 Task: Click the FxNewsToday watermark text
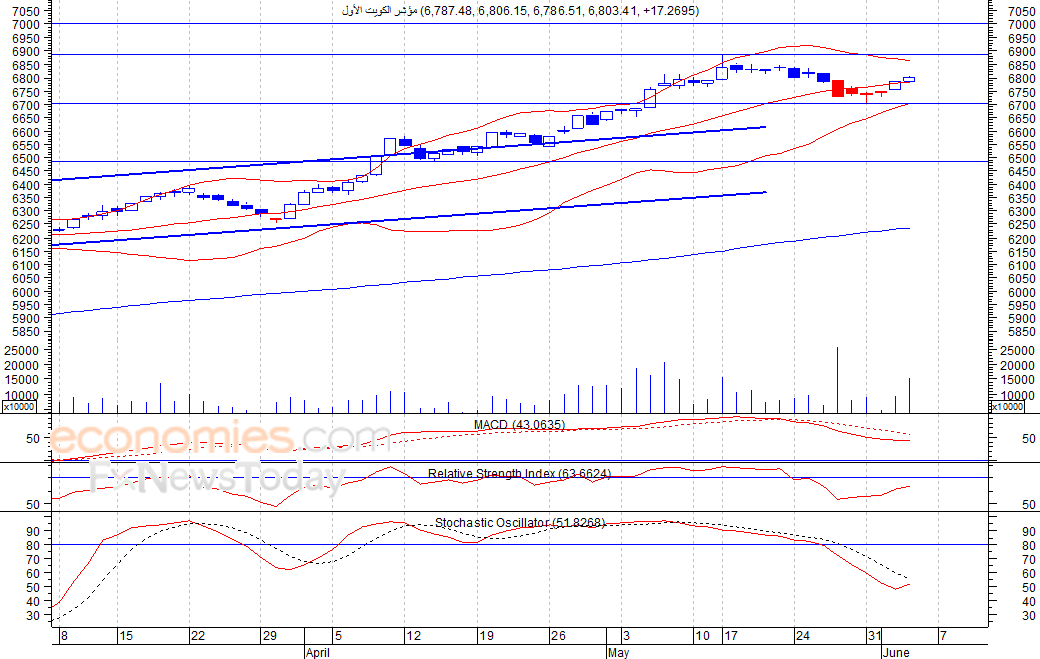(x=218, y=477)
